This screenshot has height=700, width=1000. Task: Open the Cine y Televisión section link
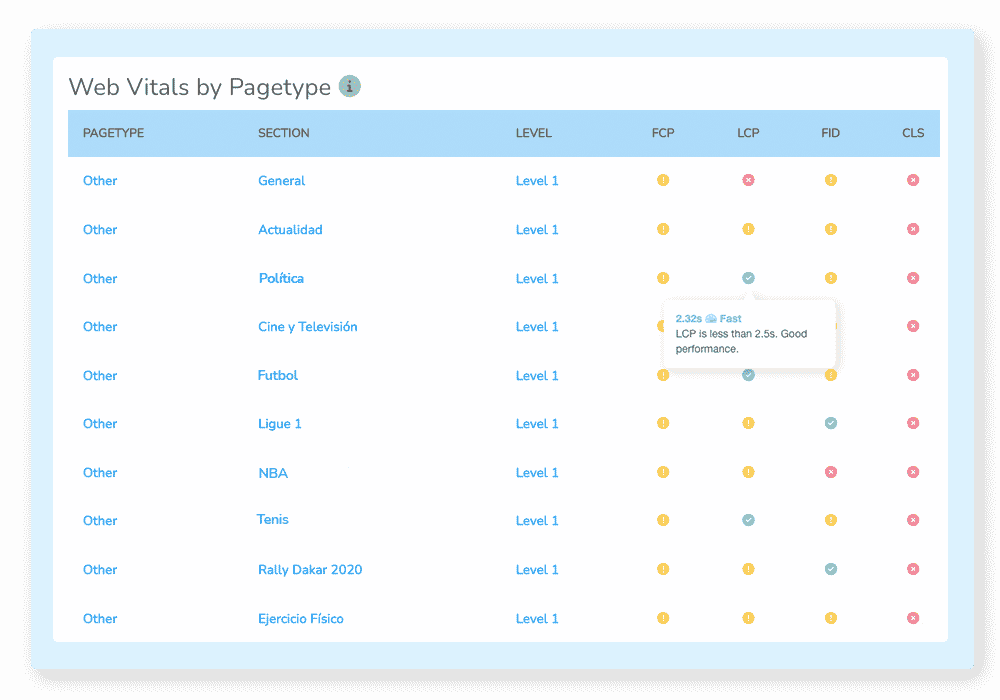[307, 326]
